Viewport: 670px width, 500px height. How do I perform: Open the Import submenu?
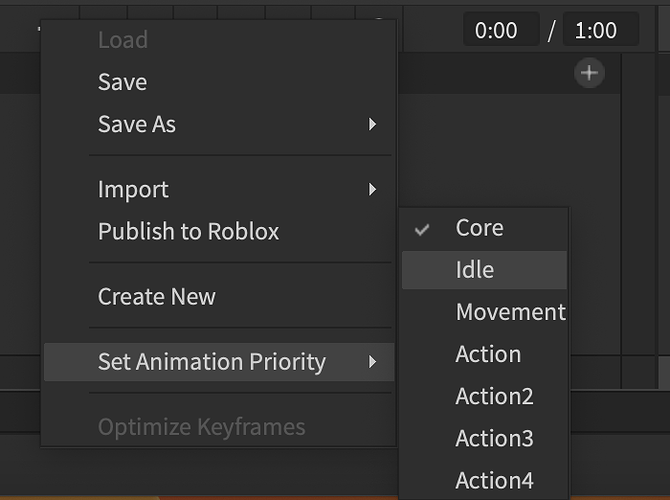pyautogui.click(x=133, y=189)
